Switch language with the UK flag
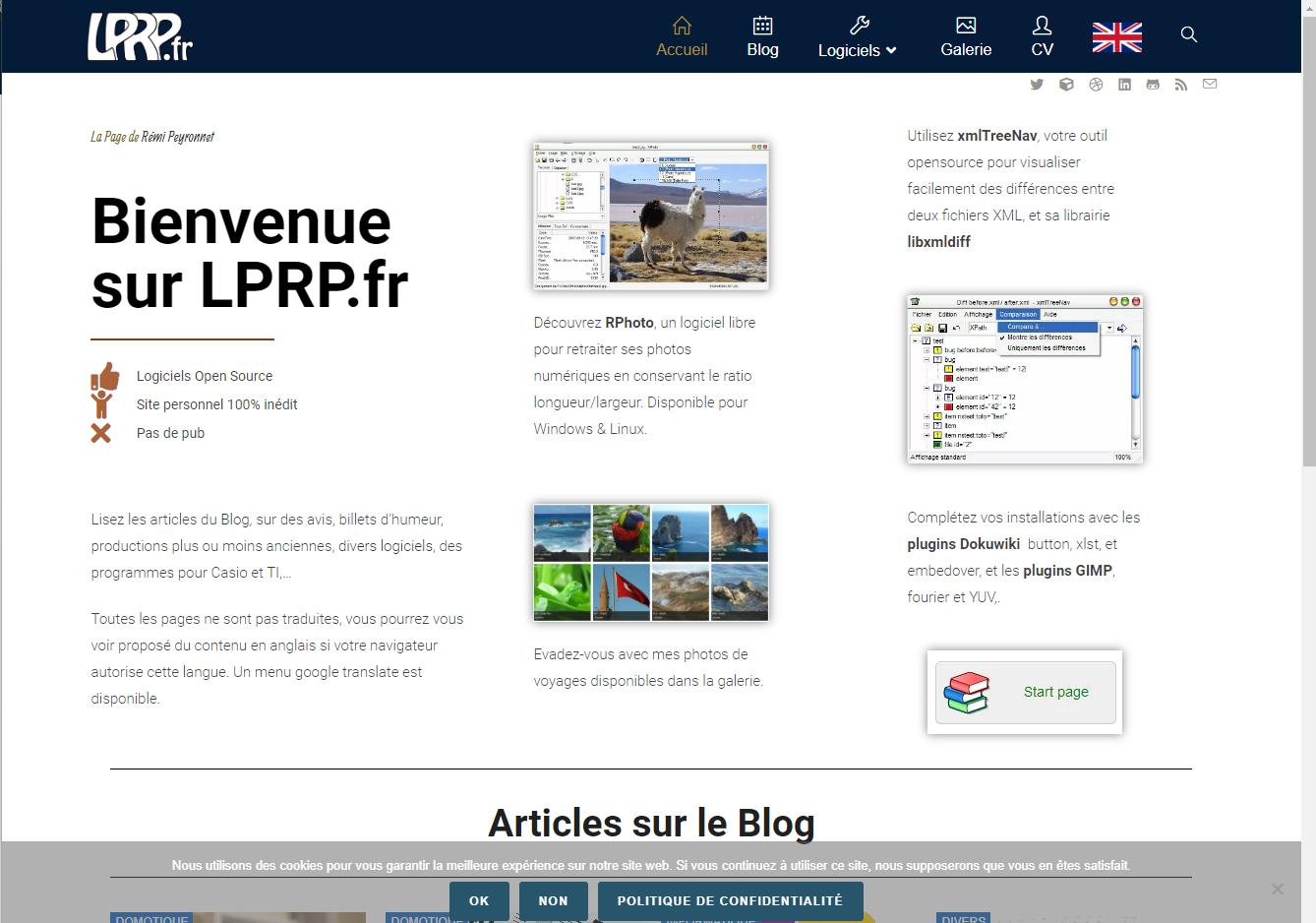Screen dimensions: 1316x923 pos(1117,37)
